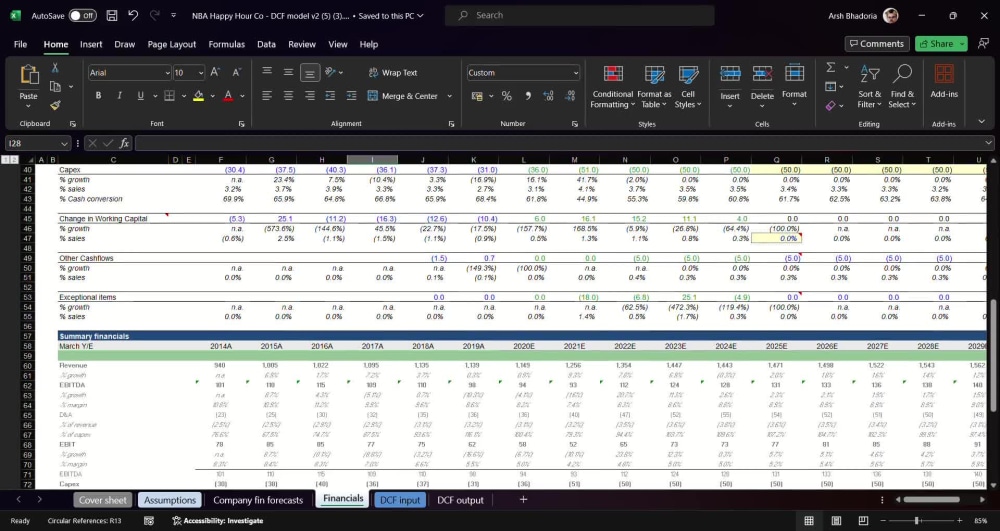The image size is (1000, 531).
Task: Expand Merge & Center dropdown arrow
Action: click(x=450, y=96)
